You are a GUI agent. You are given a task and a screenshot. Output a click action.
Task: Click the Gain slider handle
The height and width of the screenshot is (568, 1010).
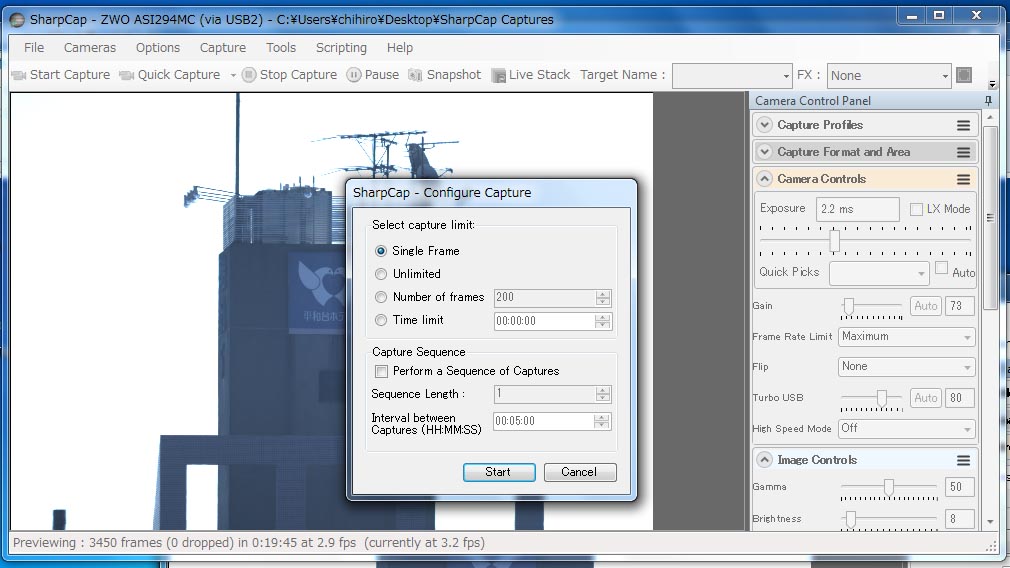[x=849, y=306]
